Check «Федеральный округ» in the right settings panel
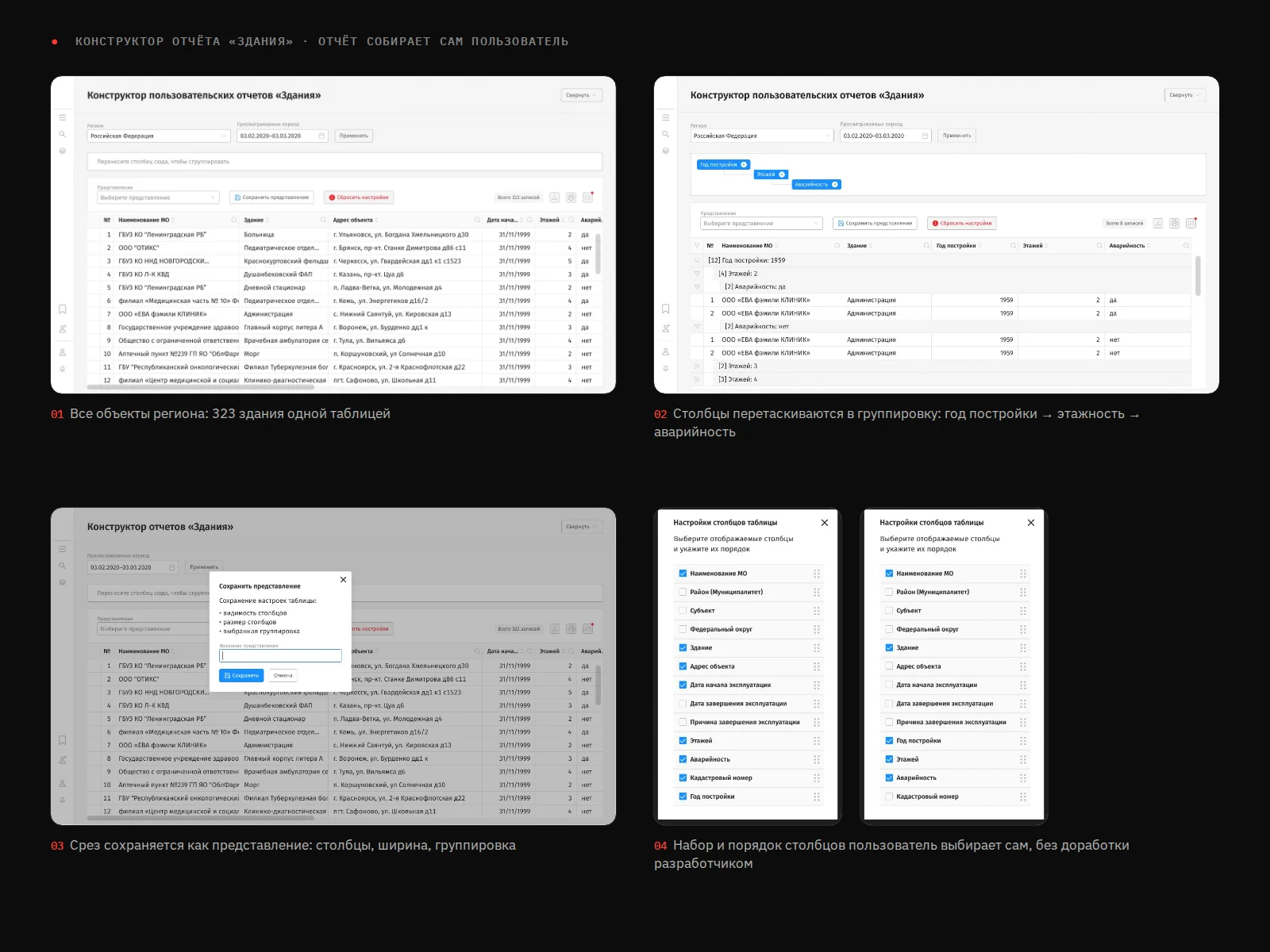The image size is (1270, 952). tap(889, 629)
